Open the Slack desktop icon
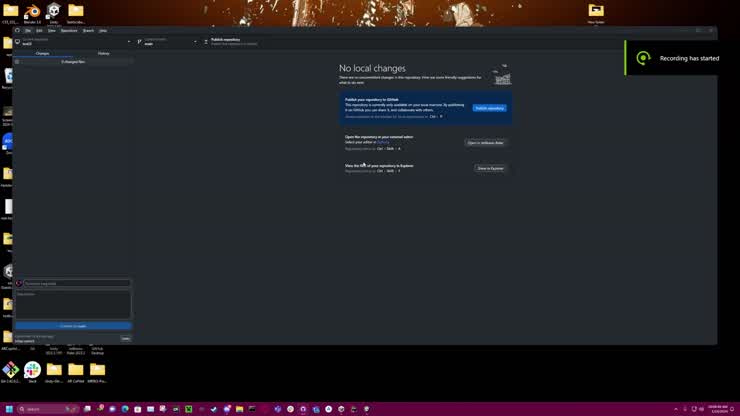This screenshot has width=740, height=416. pyautogui.click(x=32, y=369)
